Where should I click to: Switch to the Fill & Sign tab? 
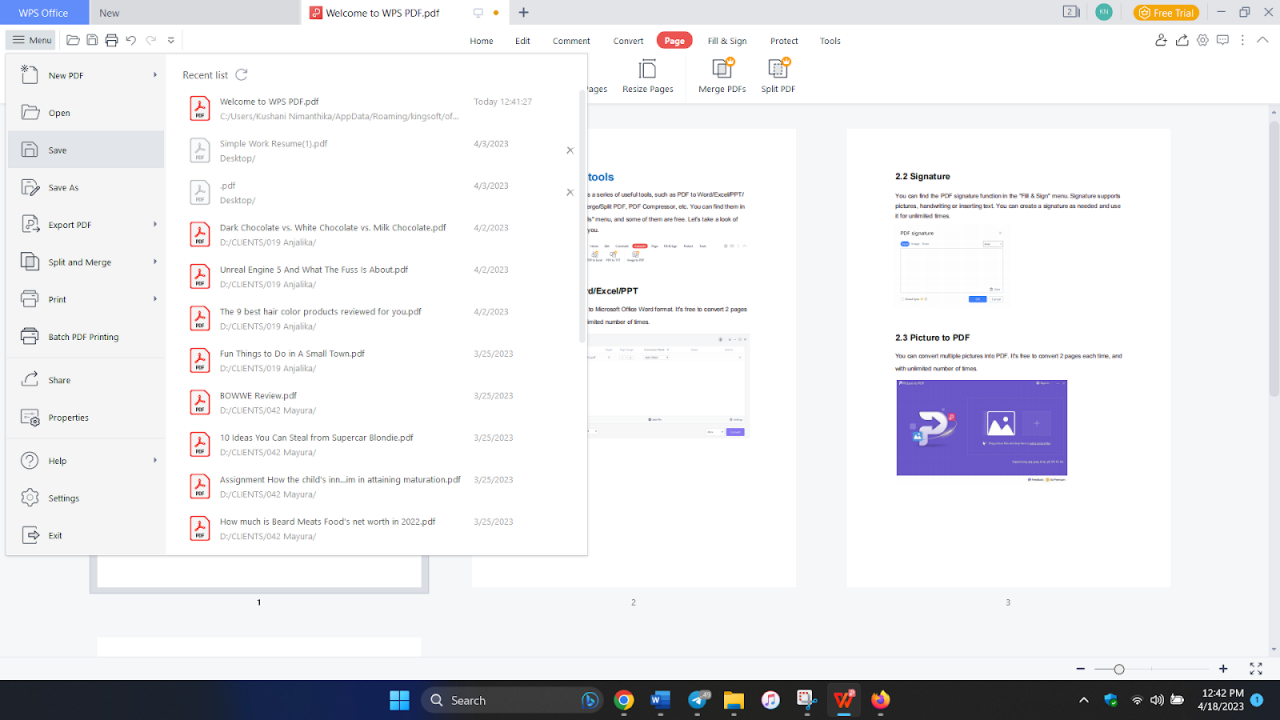pyautogui.click(x=727, y=41)
